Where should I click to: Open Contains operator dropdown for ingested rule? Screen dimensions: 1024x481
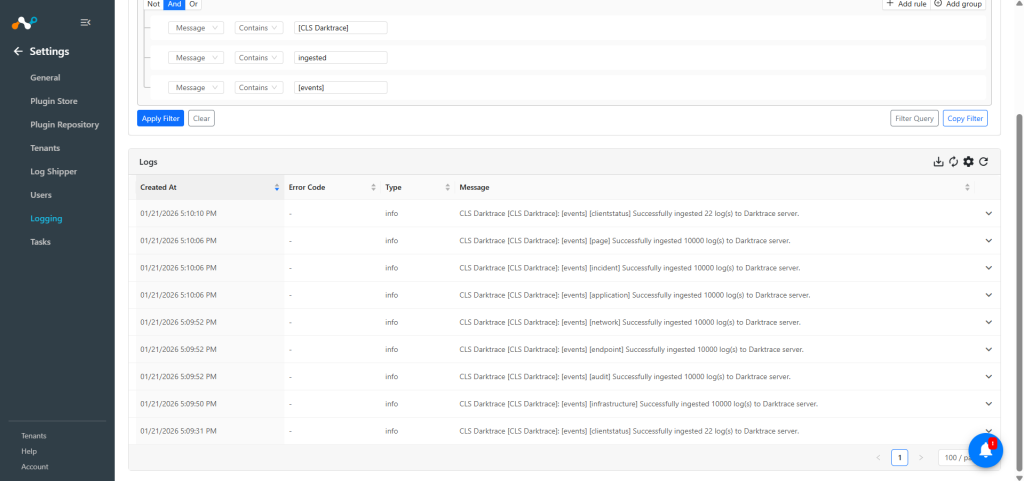(259, 57)
